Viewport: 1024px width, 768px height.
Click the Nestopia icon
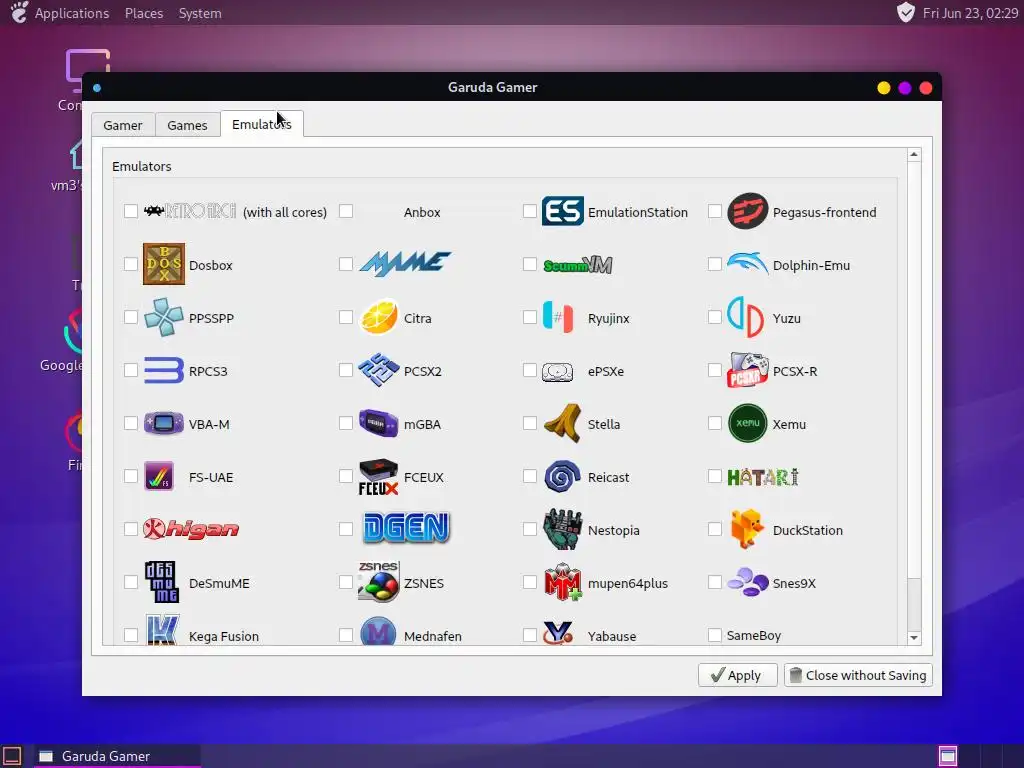(562, 529)
